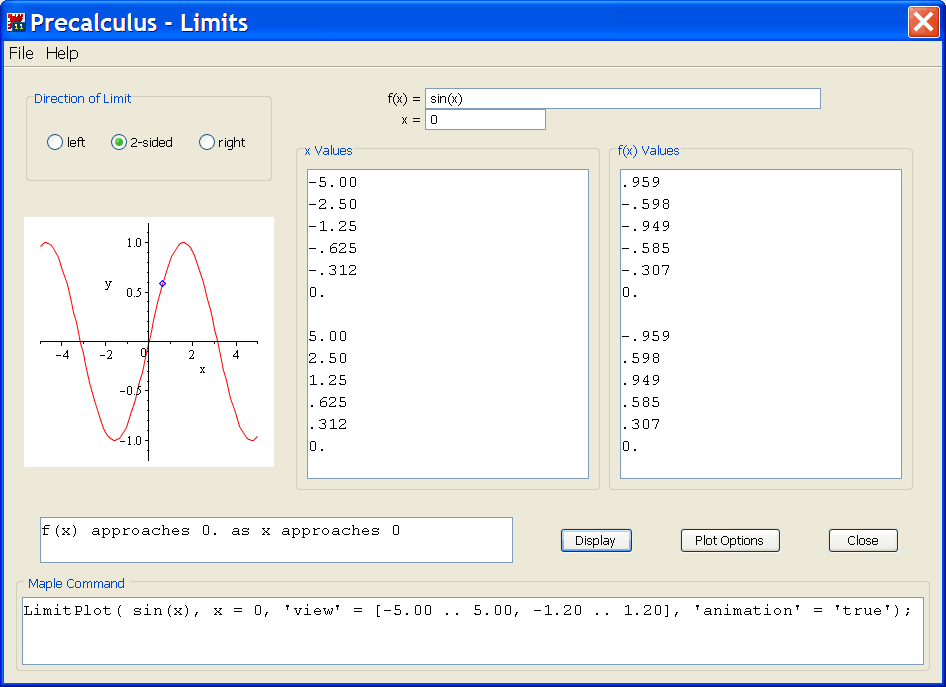This screenshot has height=687, width=946.
Task: Open the File menu
Action: [21, 53]
